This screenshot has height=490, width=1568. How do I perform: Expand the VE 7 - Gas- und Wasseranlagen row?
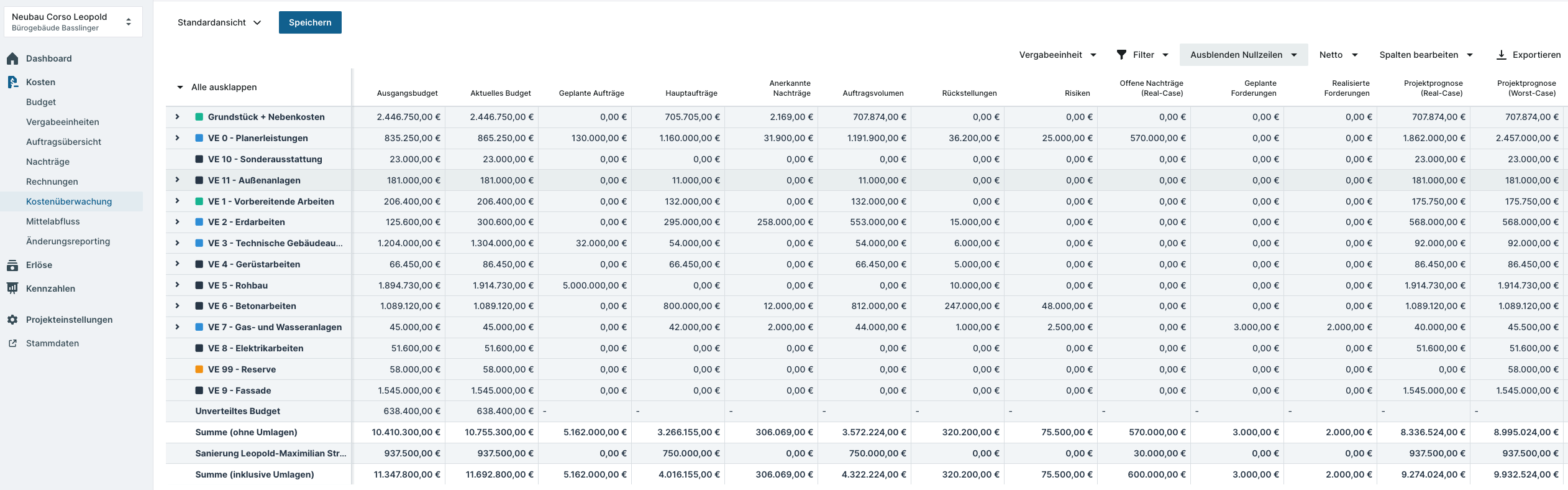(x=177, y=326)
